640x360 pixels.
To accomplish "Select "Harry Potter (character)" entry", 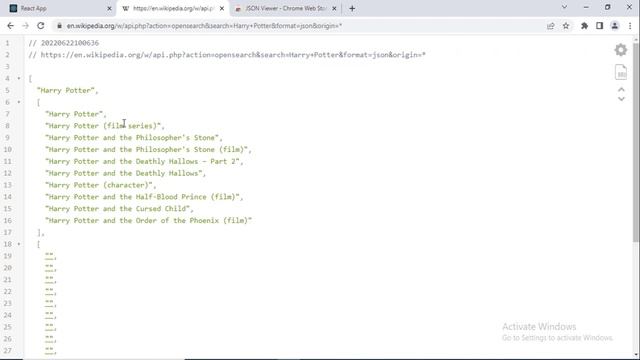I will point(99,185).
